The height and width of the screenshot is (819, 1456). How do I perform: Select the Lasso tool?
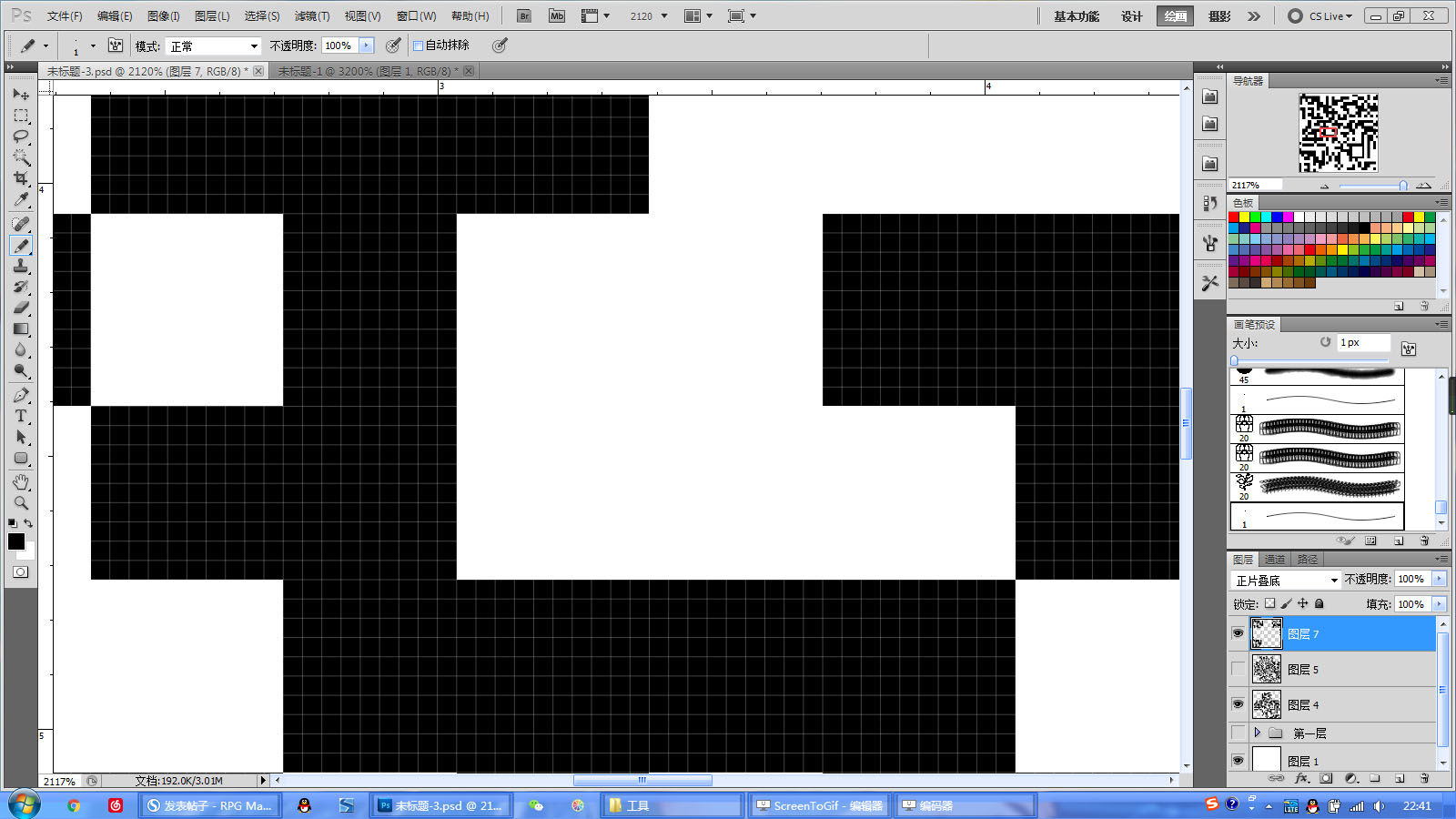click(21, 136)
